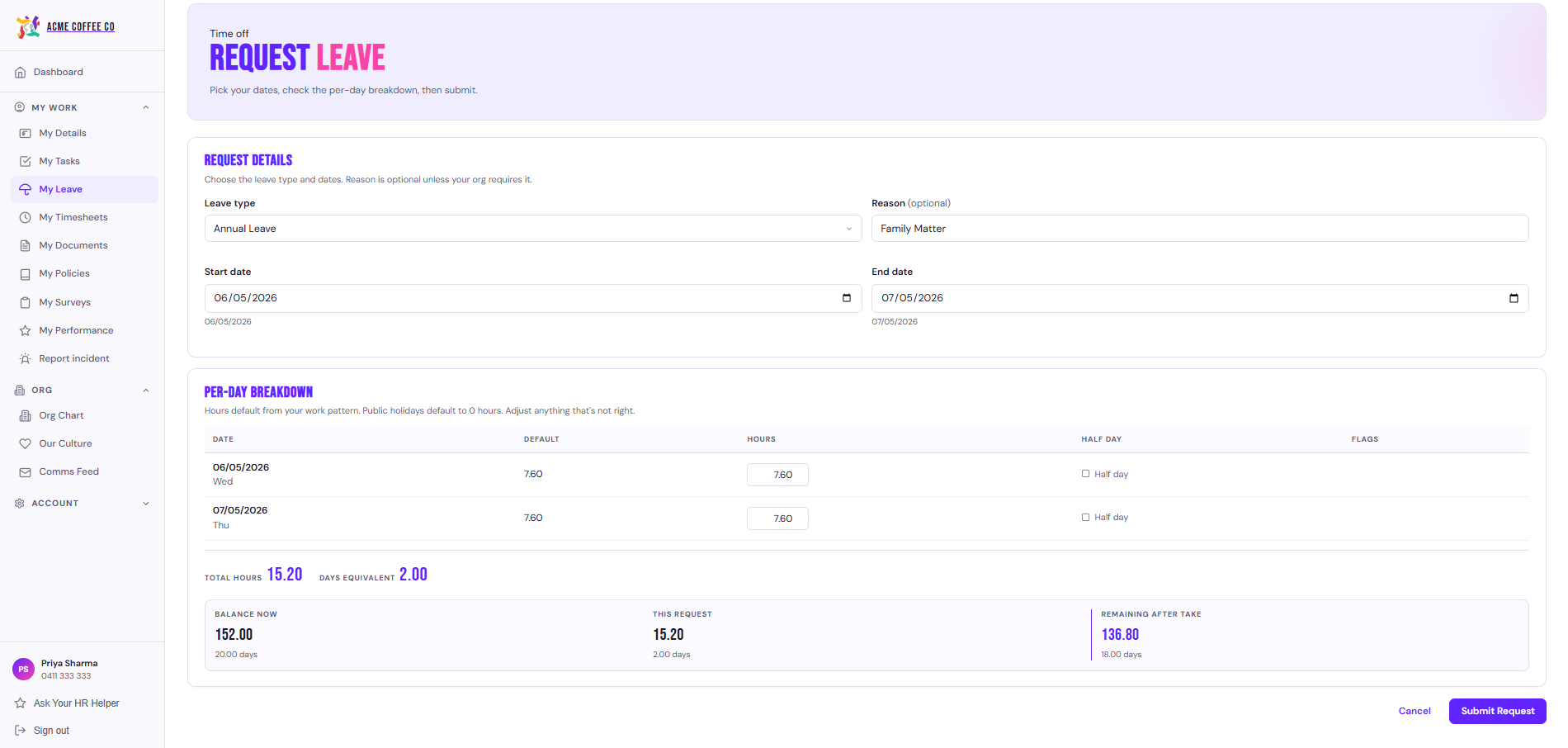The image size is (1568, 748).
Task: Click the ACME COFFEE CO link
Action: (81, 26)
